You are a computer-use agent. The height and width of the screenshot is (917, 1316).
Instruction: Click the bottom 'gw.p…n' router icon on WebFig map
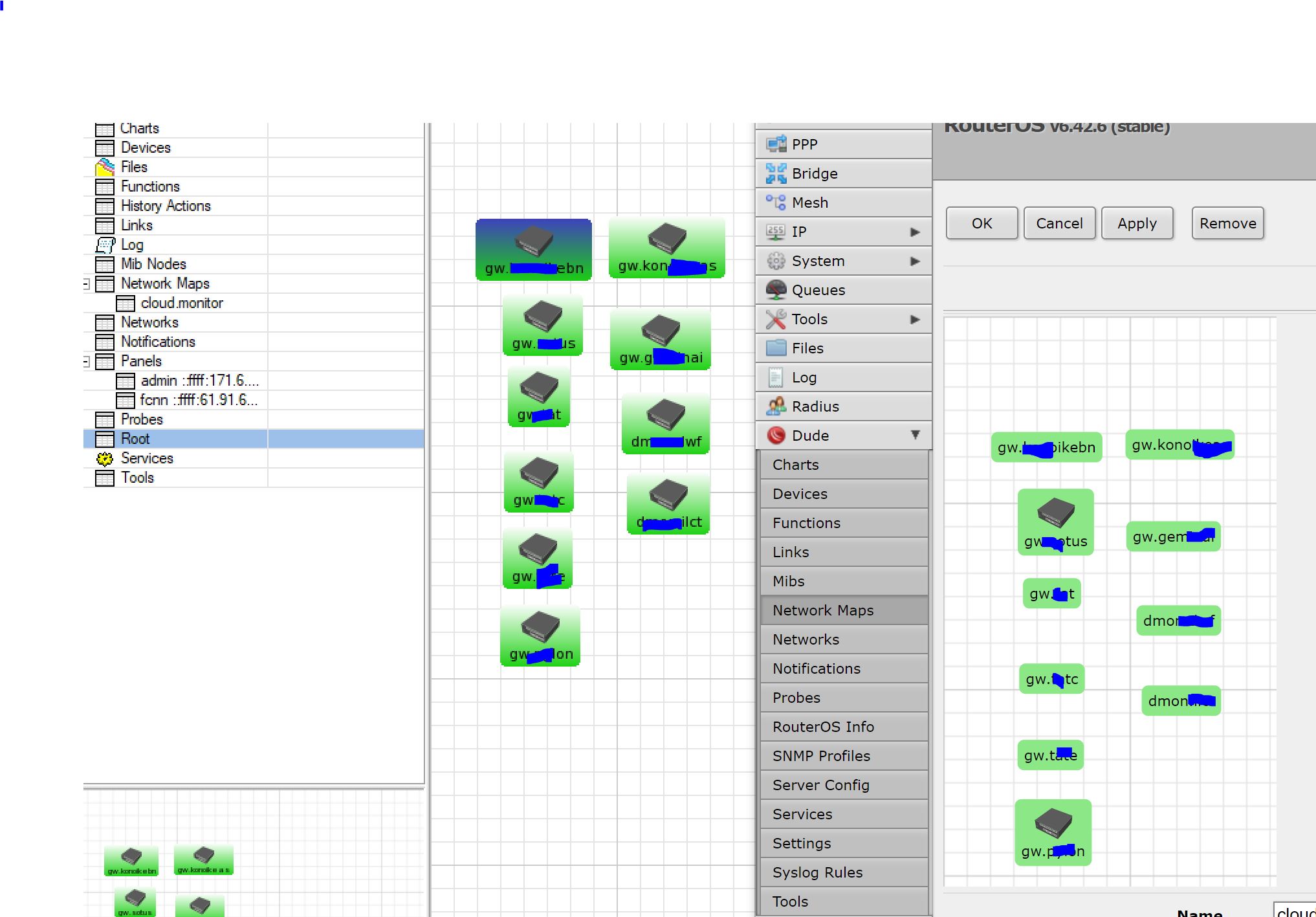[x=1053, y=832]
